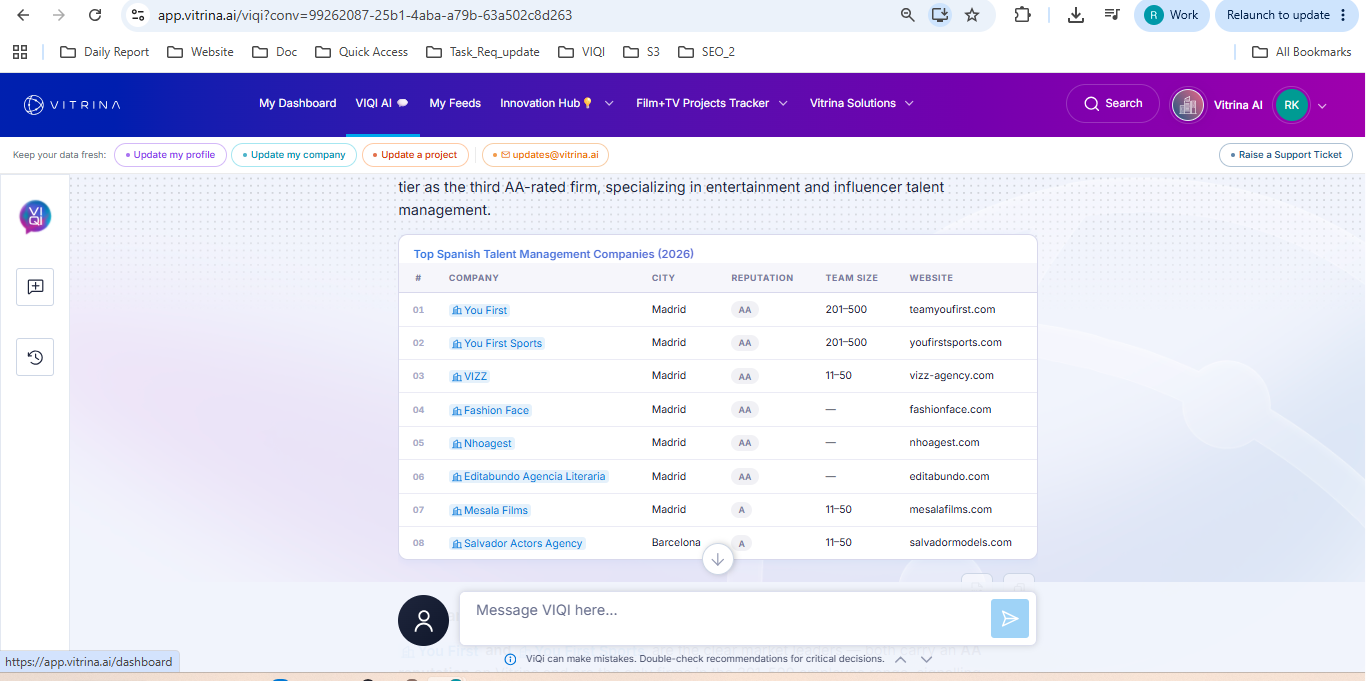Open the You First Sports company link

[497, 343]
